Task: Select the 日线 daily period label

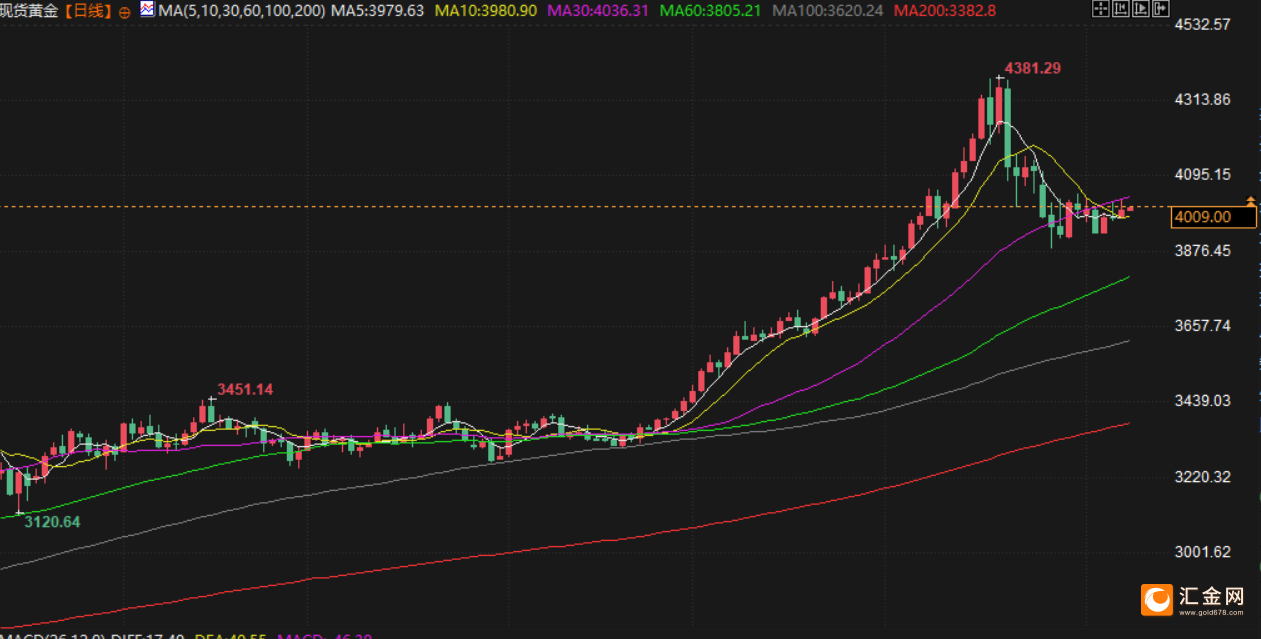Action: click(91, 11)
